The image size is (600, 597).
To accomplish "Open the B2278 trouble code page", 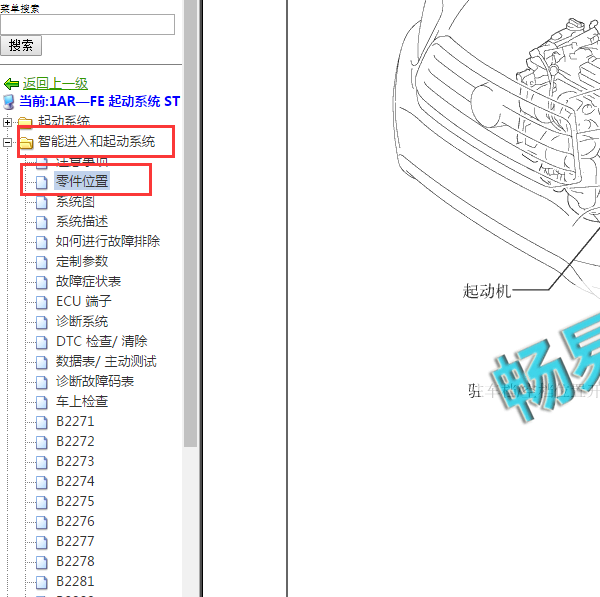I will pos(75,561).
